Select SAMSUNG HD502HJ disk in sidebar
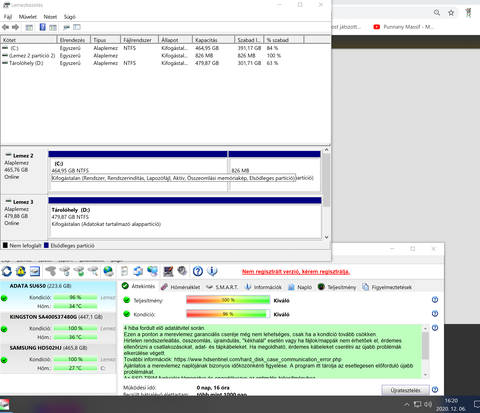480x413 pixels. pyautogui.click(x=58, y=358)
